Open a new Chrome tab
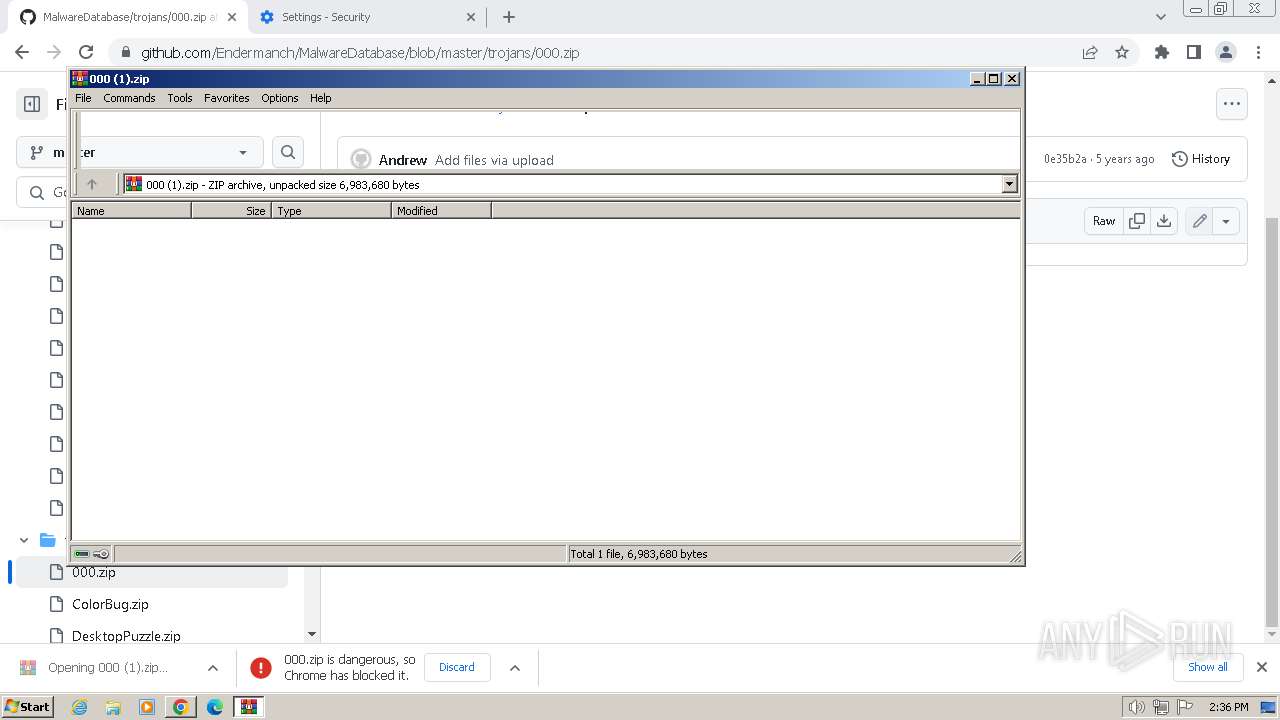 (509, 17)
